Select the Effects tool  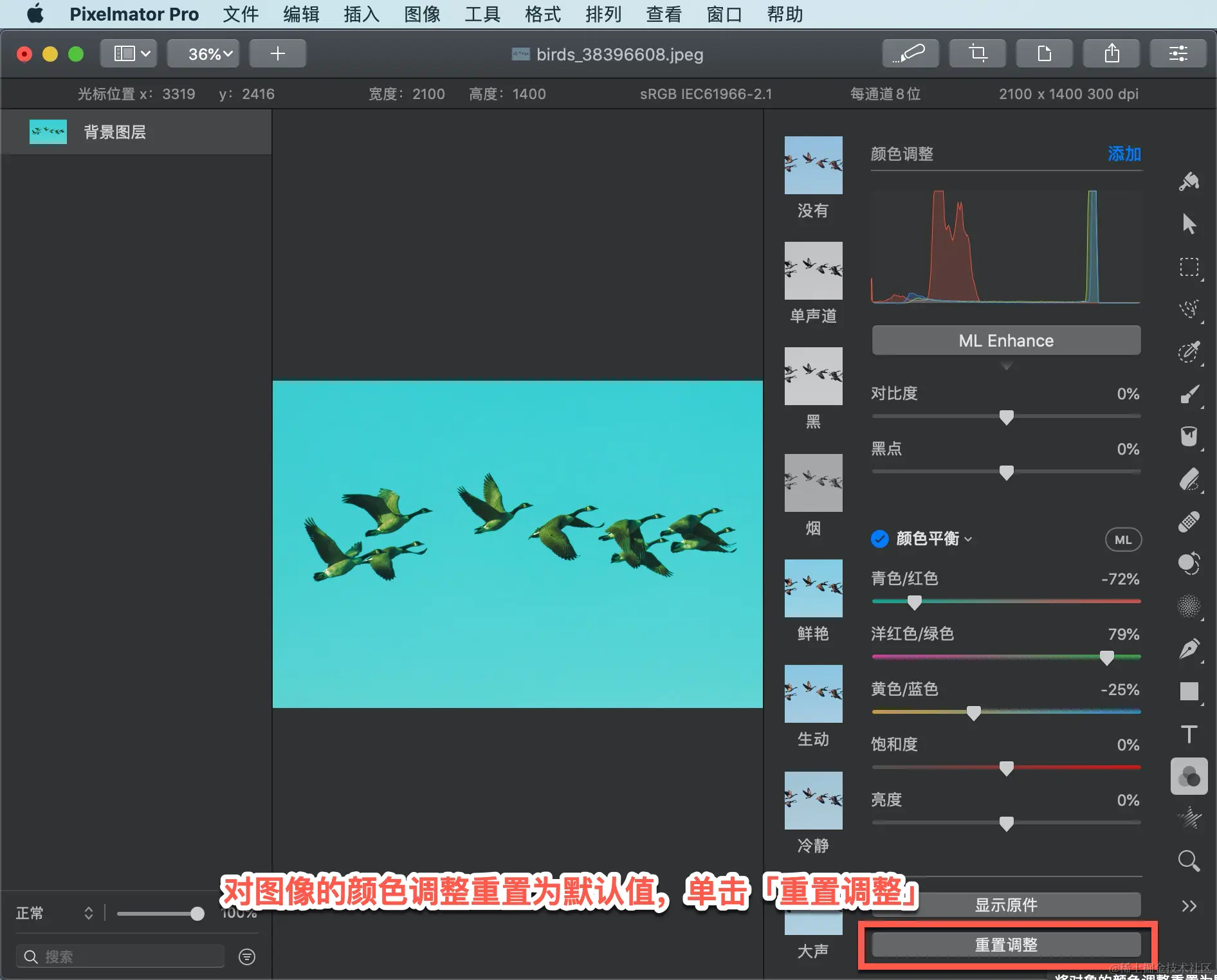pos(1189,819)
